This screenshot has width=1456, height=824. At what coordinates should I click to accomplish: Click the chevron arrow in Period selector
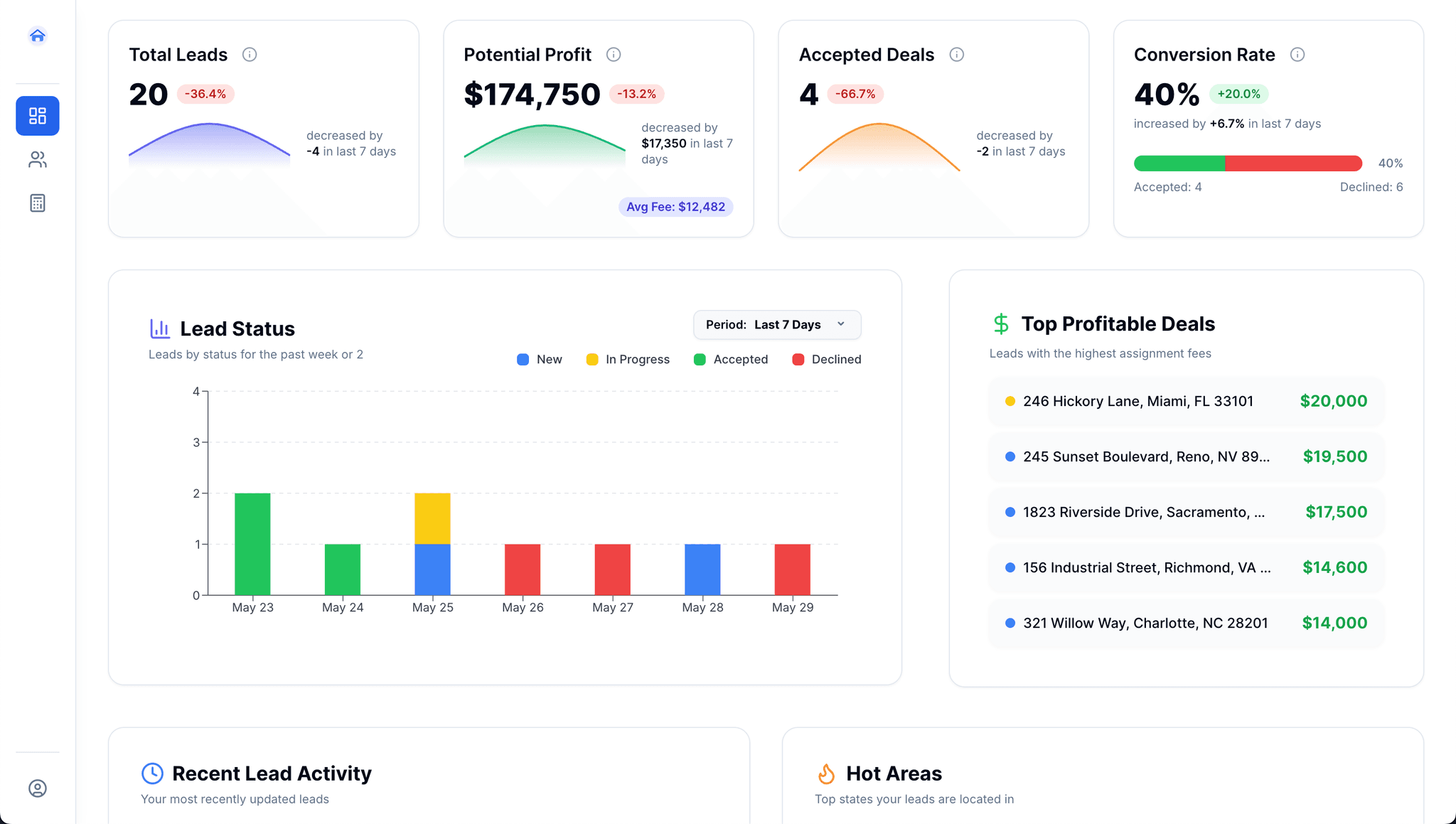(x=841, y=324)
